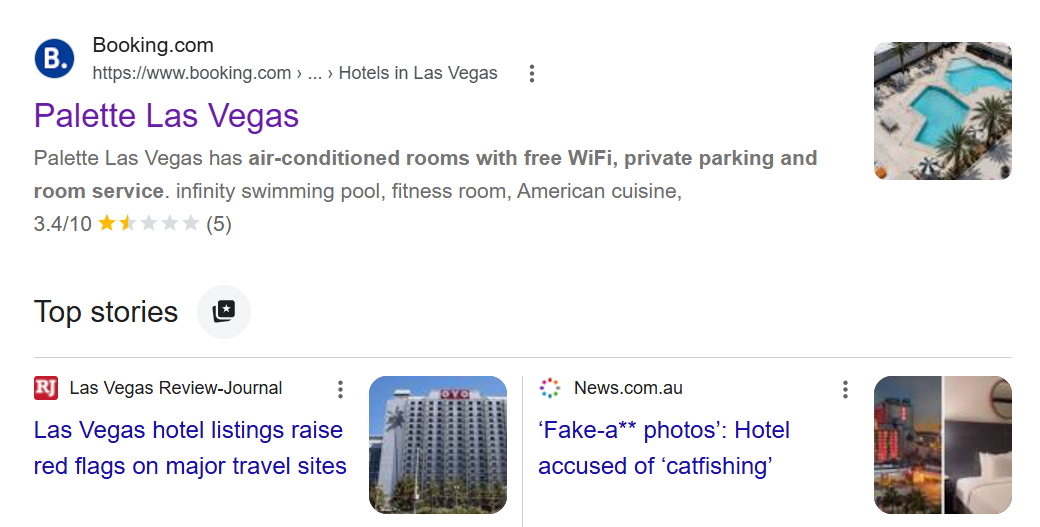1040x527 pixels.
Task: Open the Las Vegas hotel listings headline
Action: pos(190,448)
